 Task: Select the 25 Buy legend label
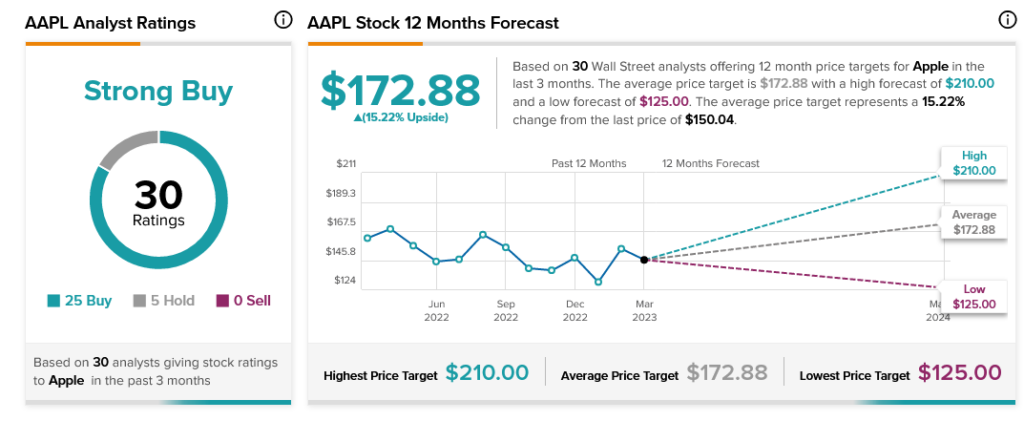[88, 301]
